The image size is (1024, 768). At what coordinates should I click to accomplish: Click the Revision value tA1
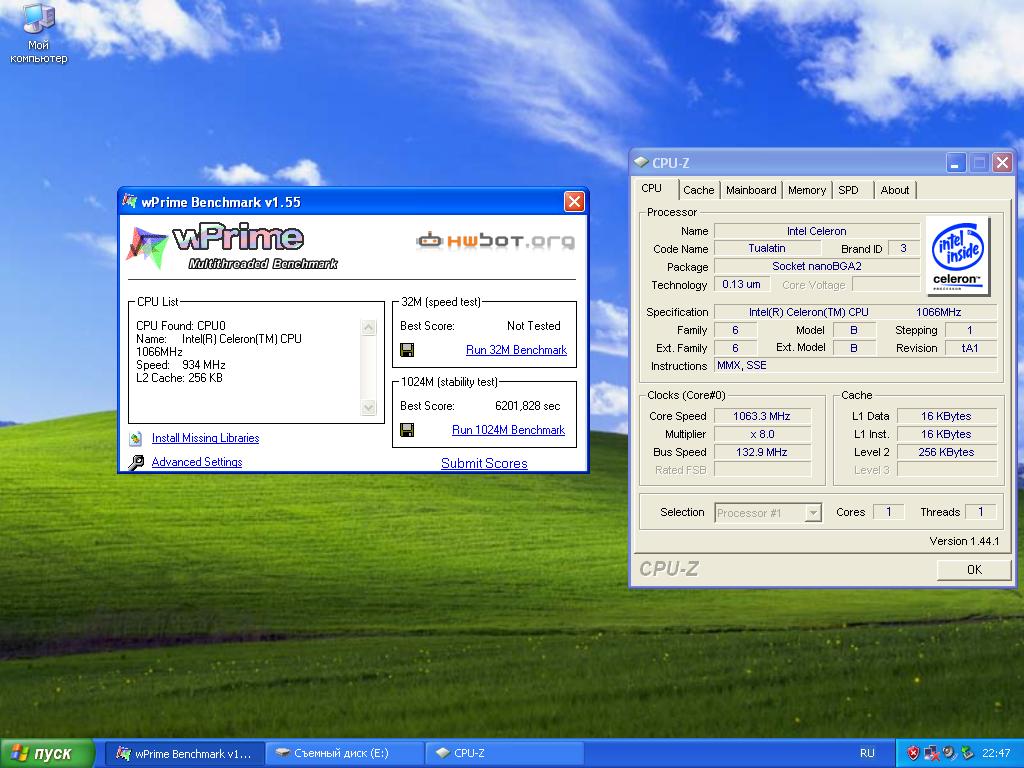[x=970, y=348]
